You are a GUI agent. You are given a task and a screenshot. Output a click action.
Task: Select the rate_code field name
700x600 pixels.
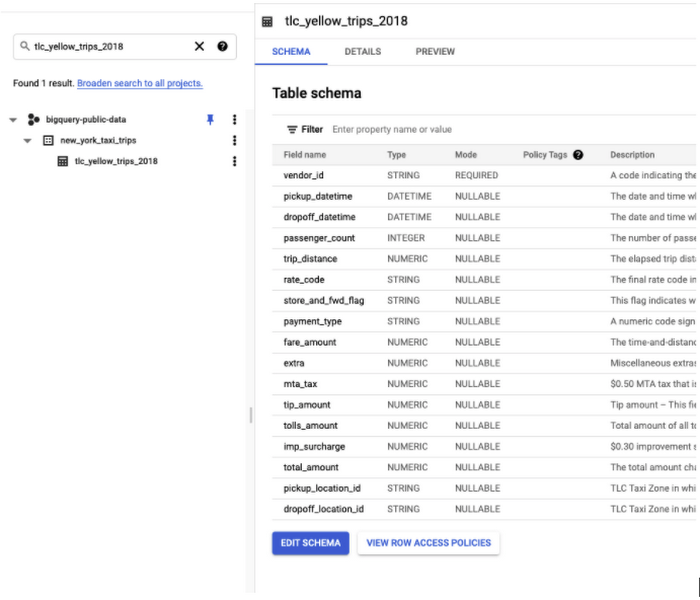coord(304,280)
